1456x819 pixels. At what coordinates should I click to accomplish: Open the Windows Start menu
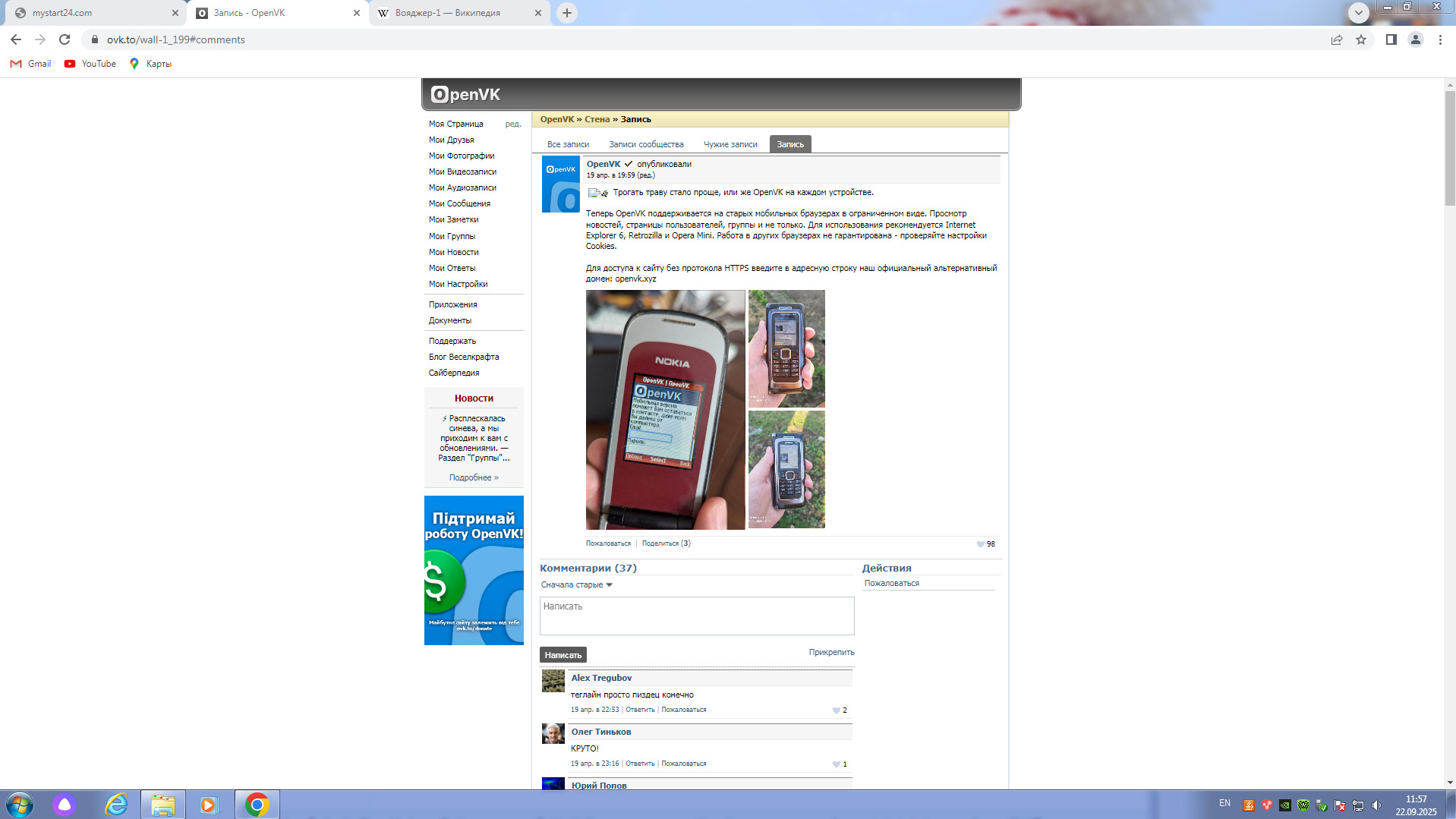coord(20,805)
